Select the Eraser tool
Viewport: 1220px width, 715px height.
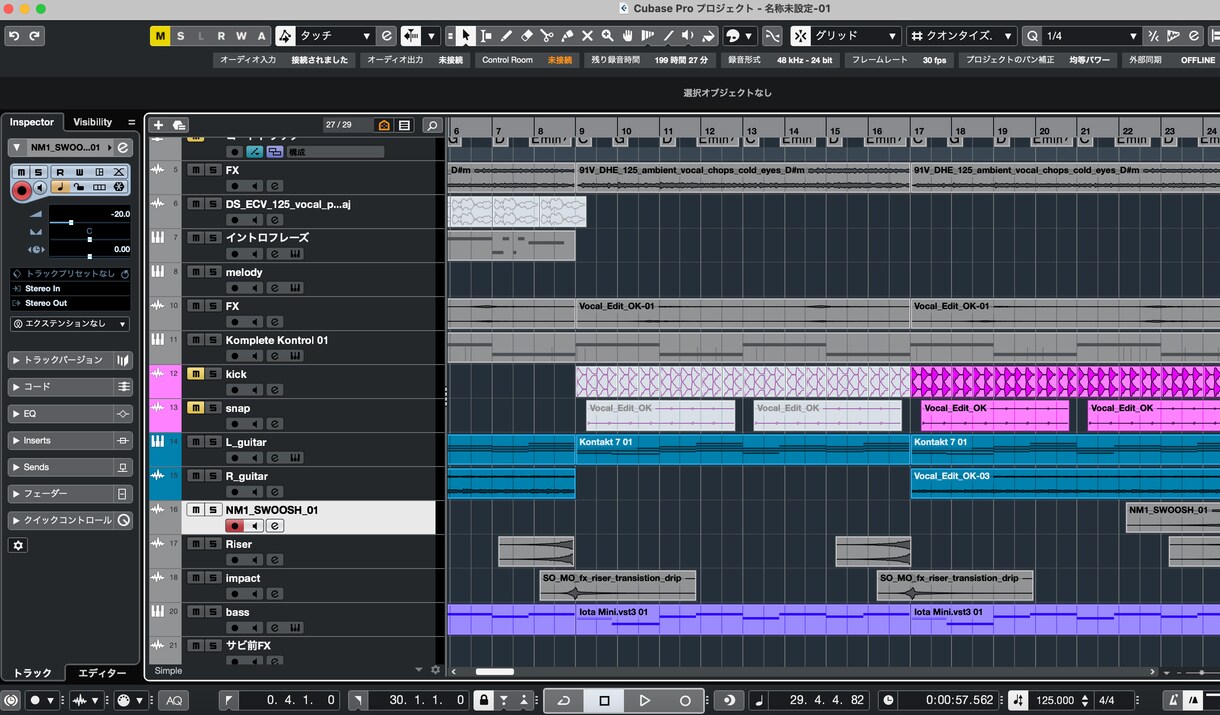coord(527,36)
